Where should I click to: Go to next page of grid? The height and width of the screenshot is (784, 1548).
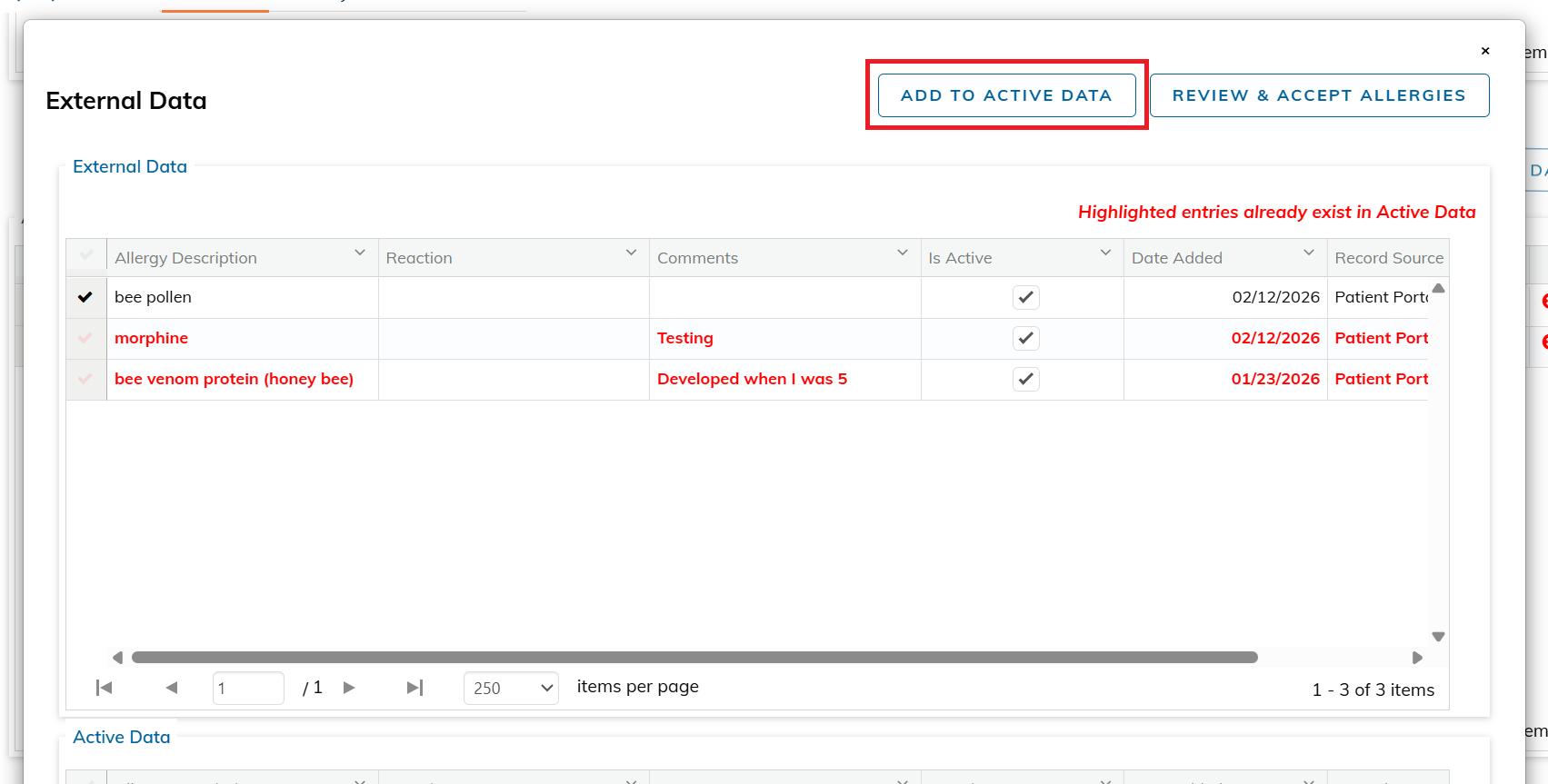349,688
